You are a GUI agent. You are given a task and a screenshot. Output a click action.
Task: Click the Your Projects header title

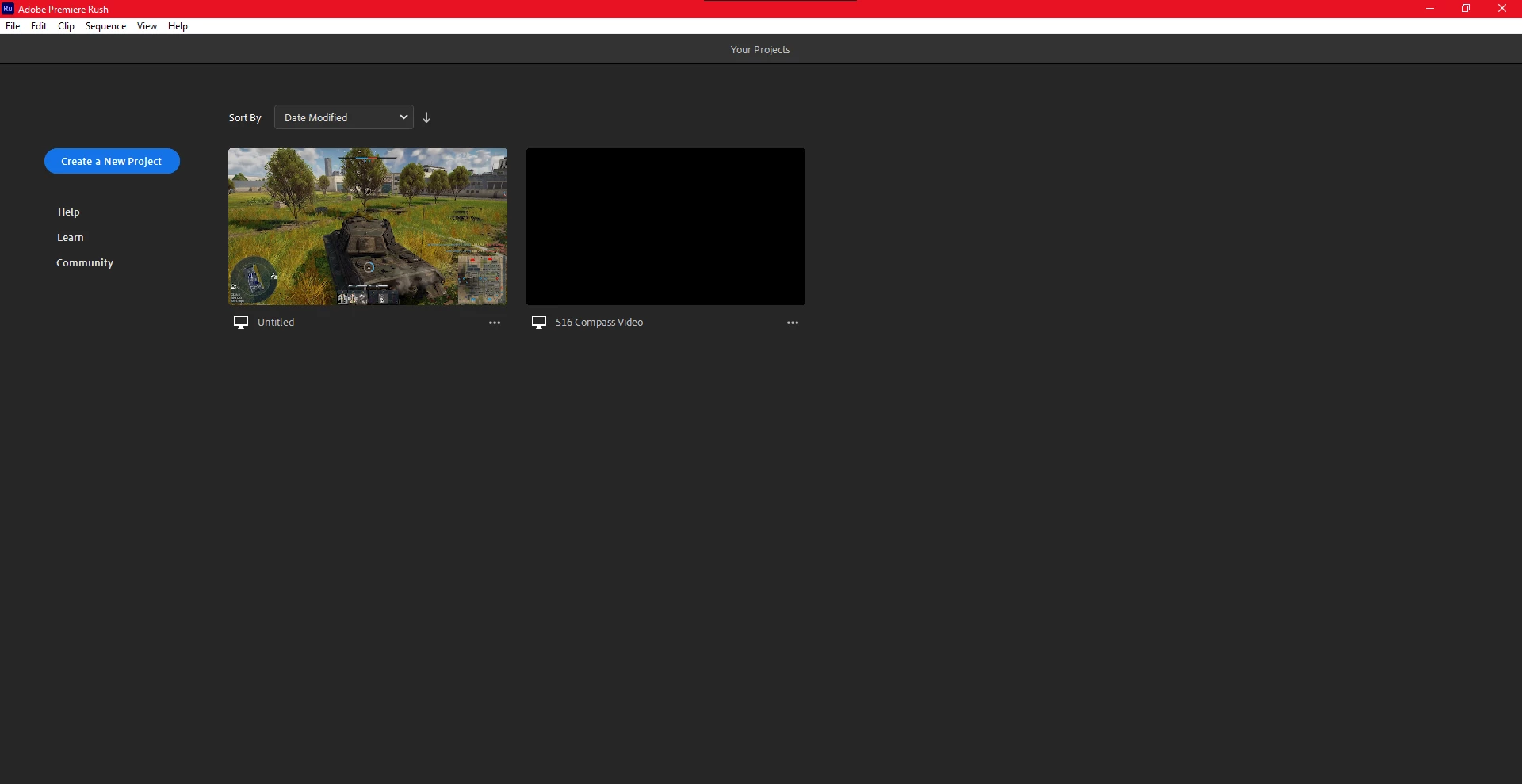point(760,49)
